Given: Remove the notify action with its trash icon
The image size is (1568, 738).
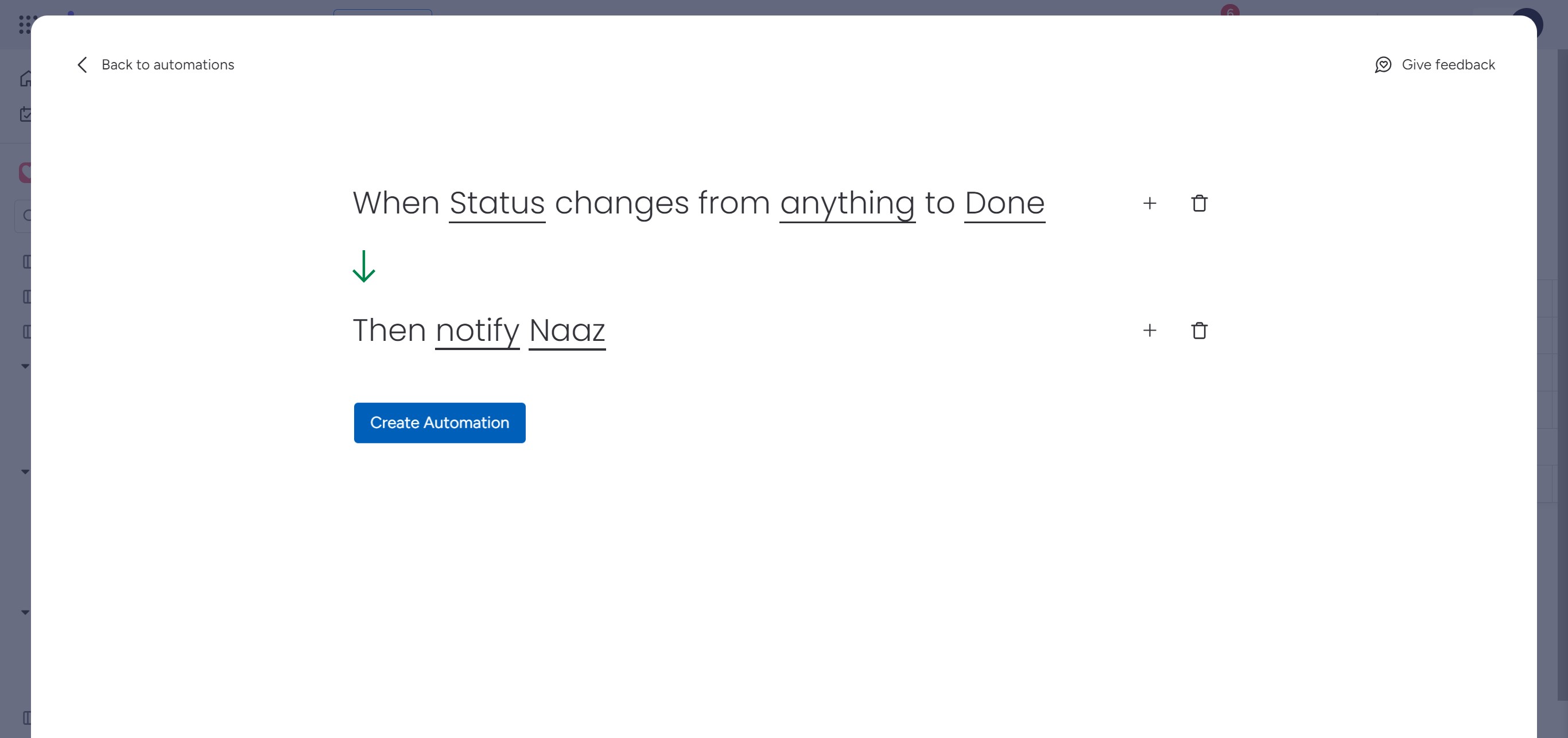Looking at the screenshot, I should pyautogui.click(x=1199, y=331).
